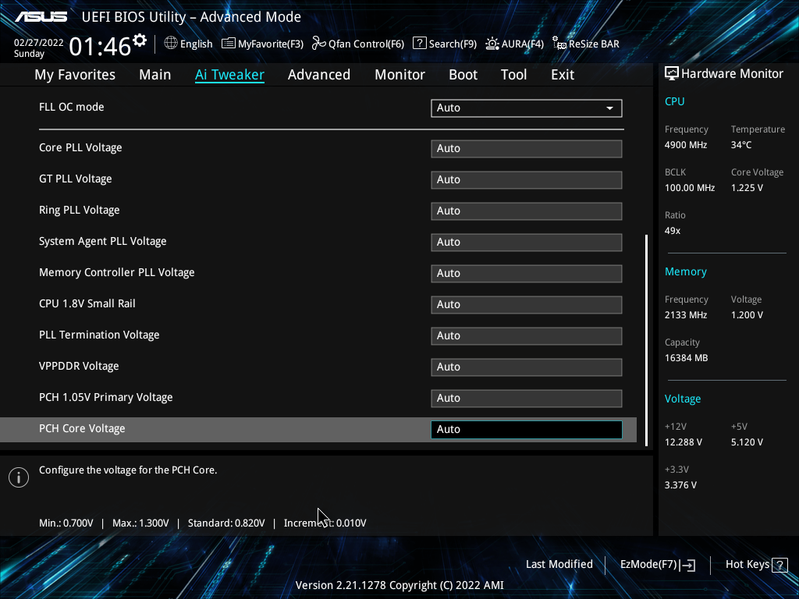This screenshot has height=599, width=799.
Task: Click PCH 1.05V Primary Voltage field
Action: (526, 398)
